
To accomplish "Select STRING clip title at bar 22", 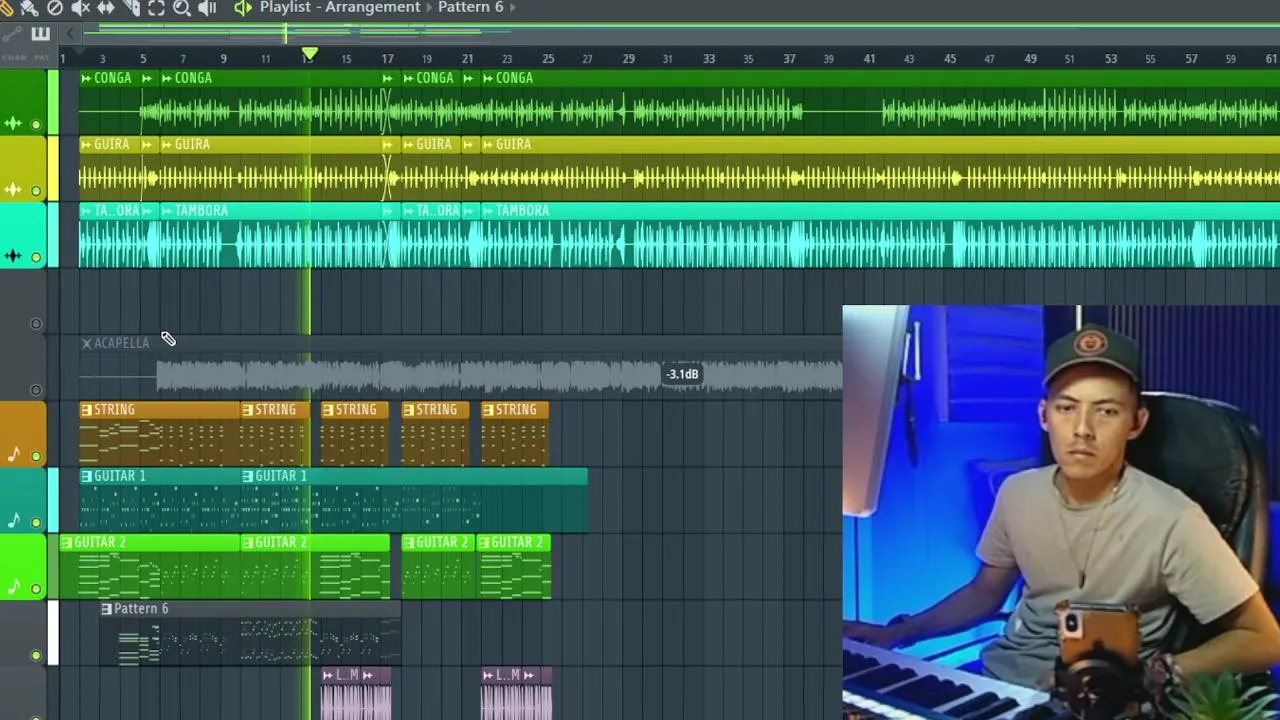I will coord(516,410).
